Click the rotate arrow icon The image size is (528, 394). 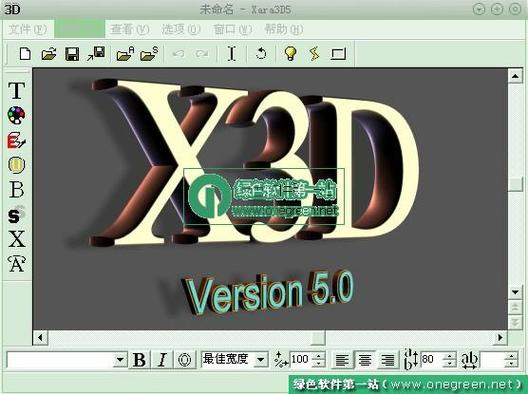pos(261,54)
